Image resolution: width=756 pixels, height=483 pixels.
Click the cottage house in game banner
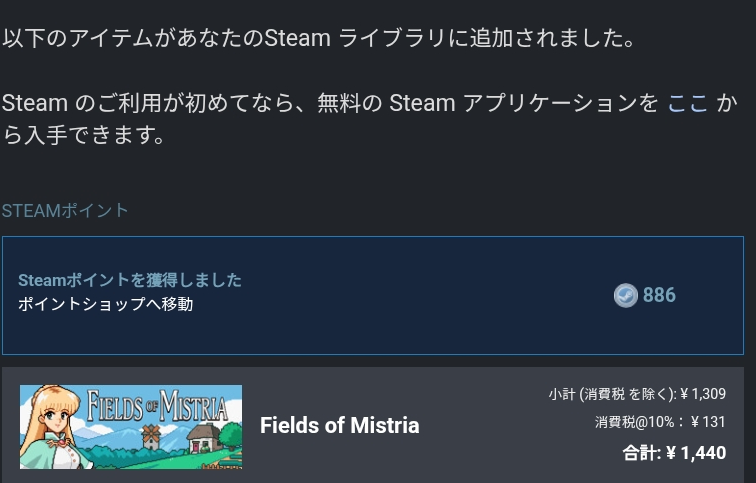(204, 438)
